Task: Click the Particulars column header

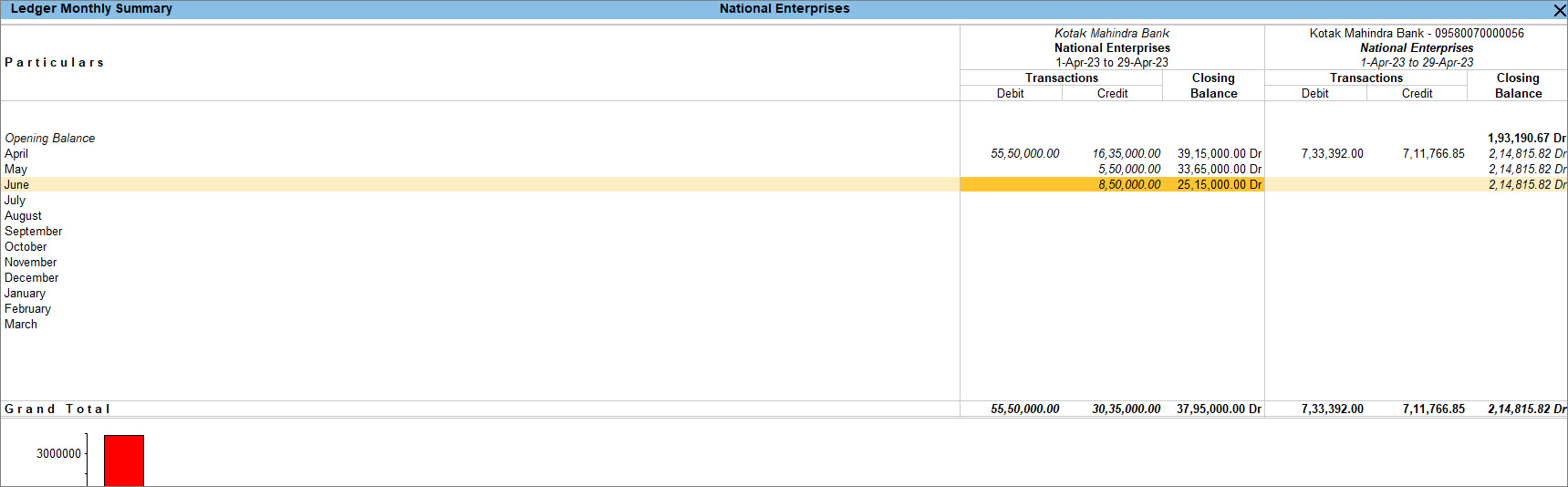Action: [55, 63]
